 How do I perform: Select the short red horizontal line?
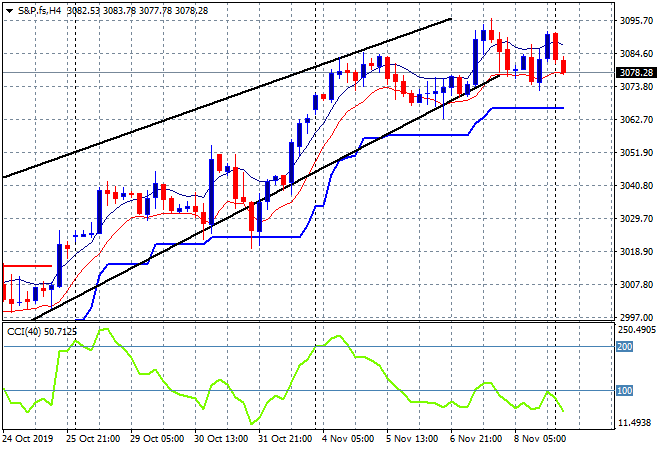[x=27, y=266]
